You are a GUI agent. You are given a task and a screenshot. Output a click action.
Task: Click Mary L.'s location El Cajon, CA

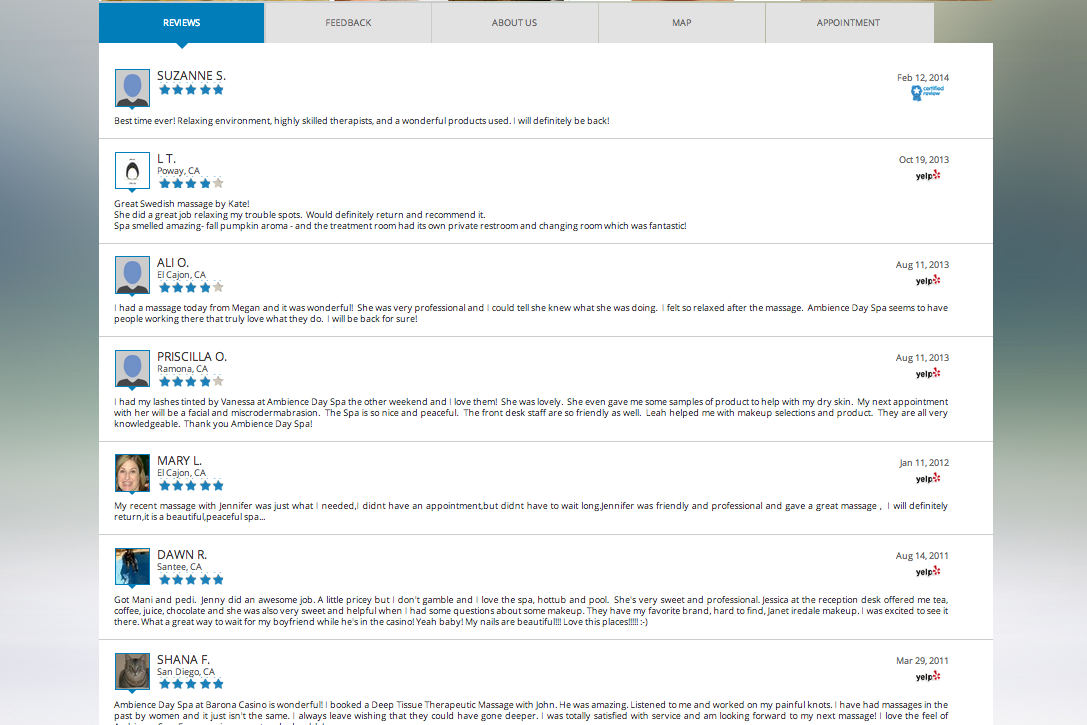click(182, 473)
